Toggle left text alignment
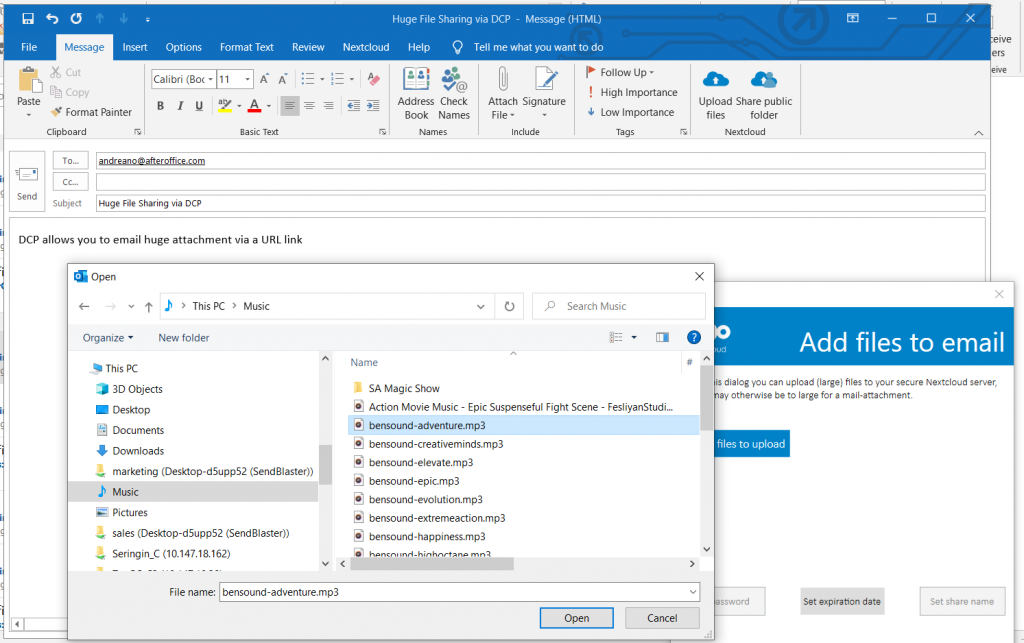The image size is (1024, 643). [290, 106]
